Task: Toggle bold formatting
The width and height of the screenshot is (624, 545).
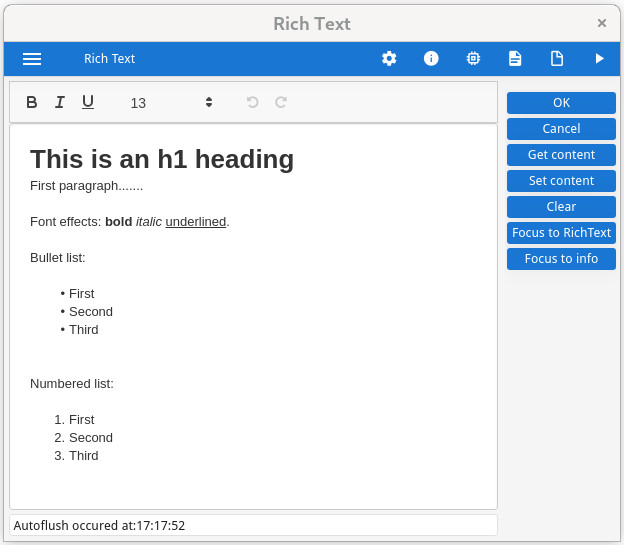Action: click(32, 102)
